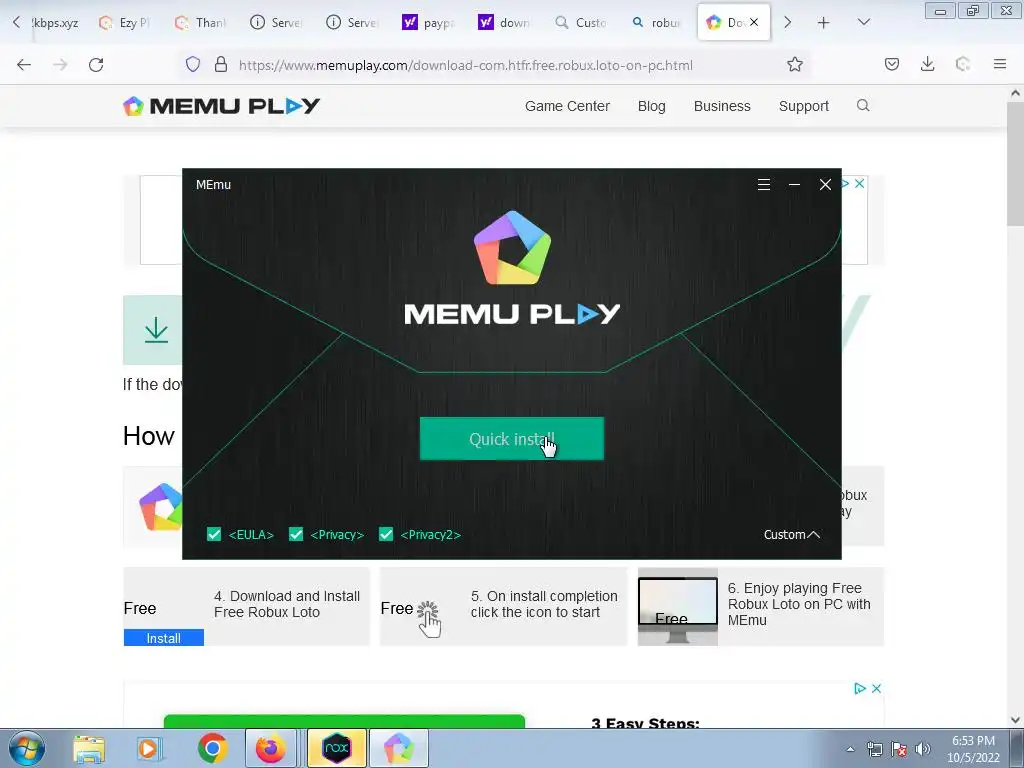
Task: Open Game Center in site navigation
Action: [567, 106]
